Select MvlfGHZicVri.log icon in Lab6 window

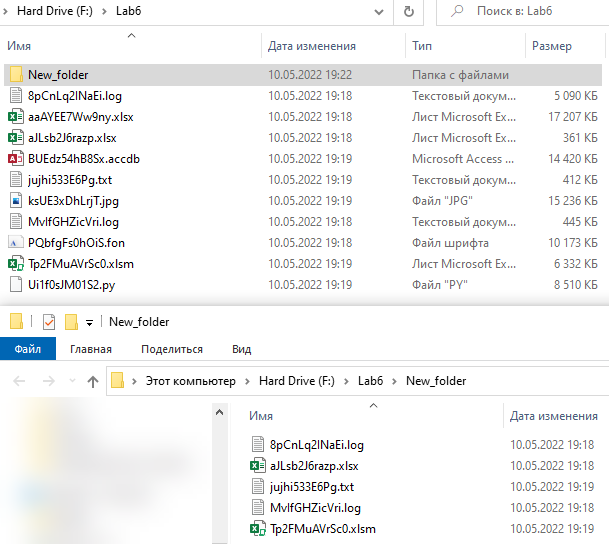16,221
